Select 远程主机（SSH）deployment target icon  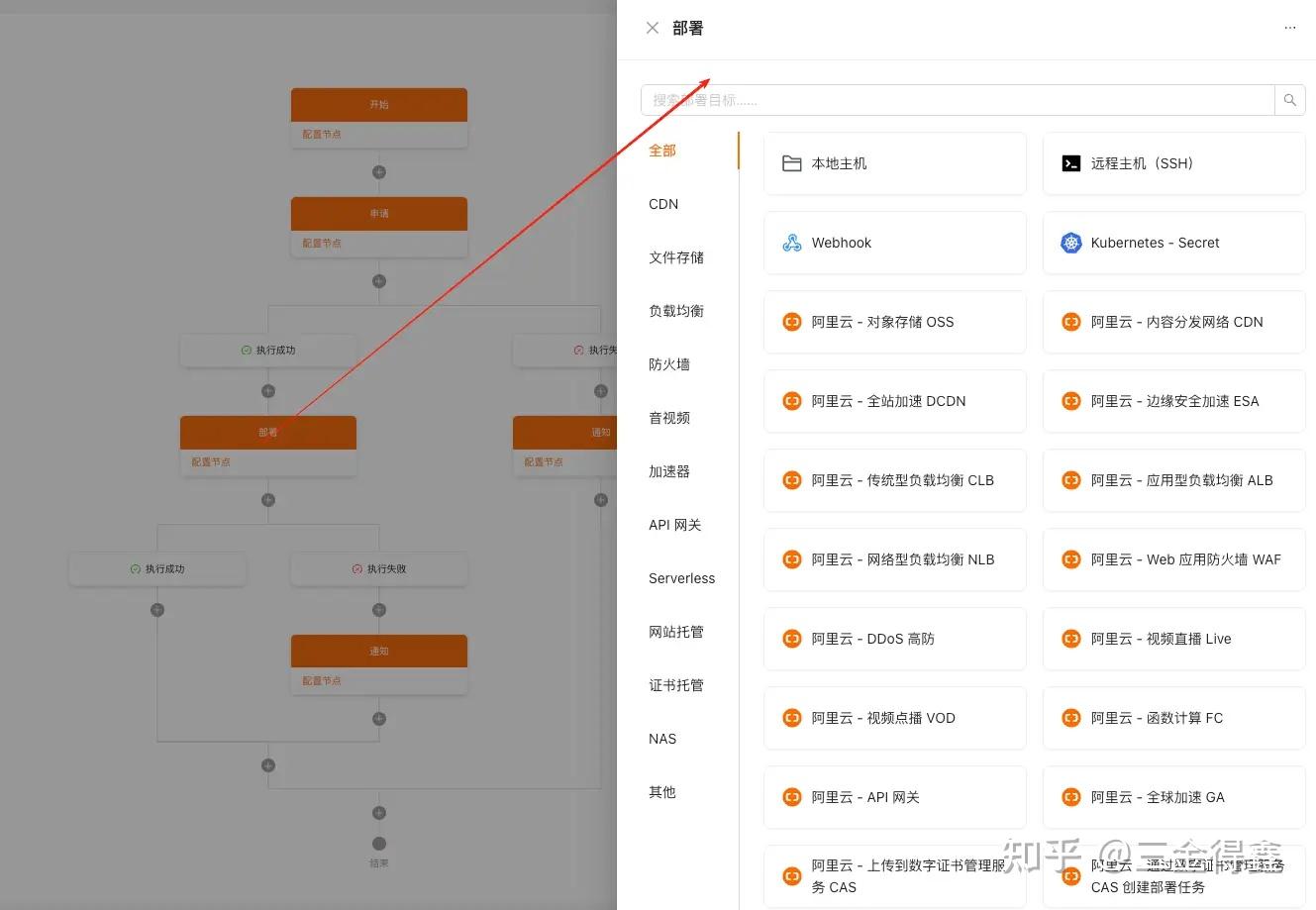tap(1070, 162)
